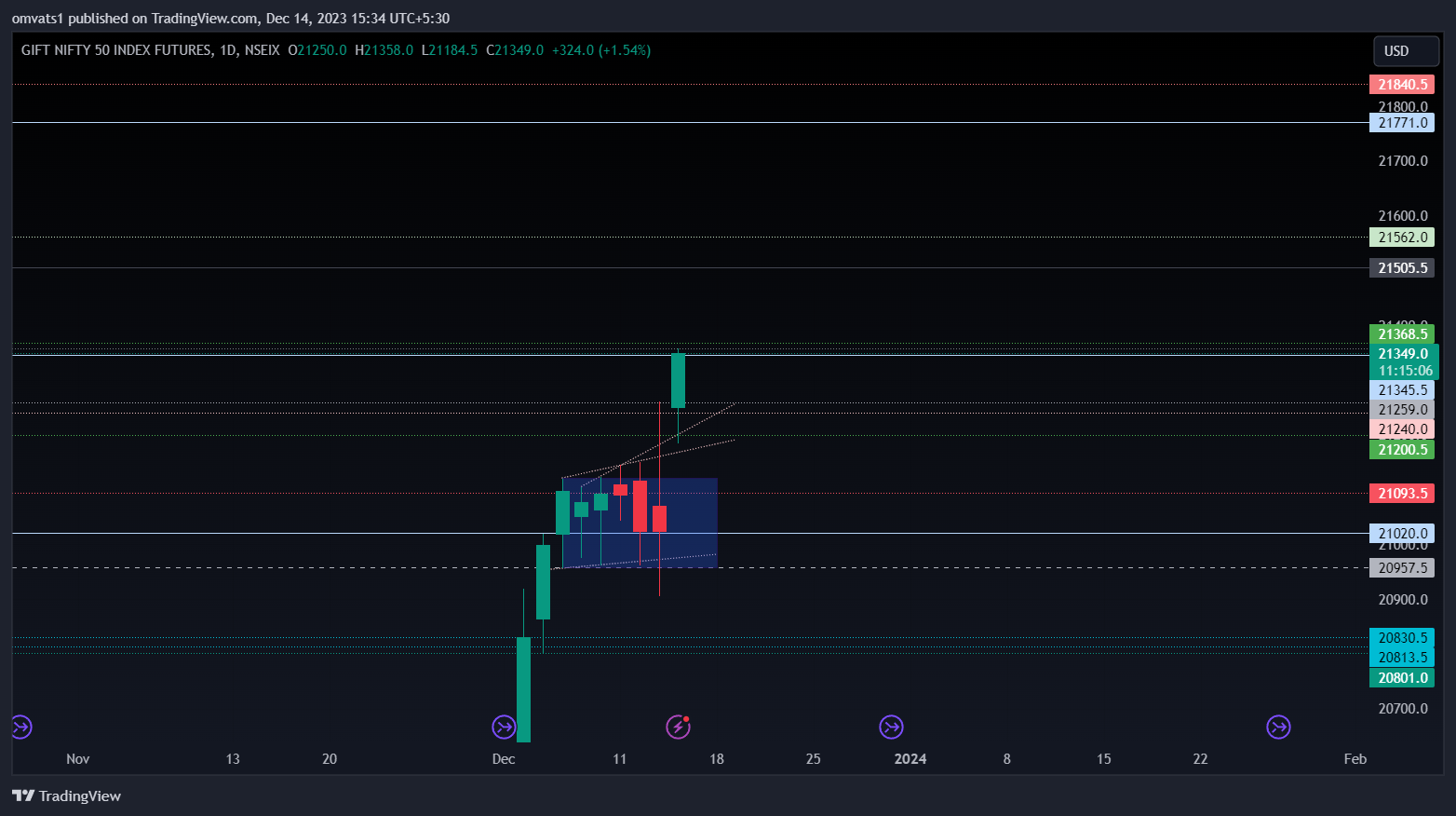Select the 20957.5 price level label

click(x=1402, y=568)
